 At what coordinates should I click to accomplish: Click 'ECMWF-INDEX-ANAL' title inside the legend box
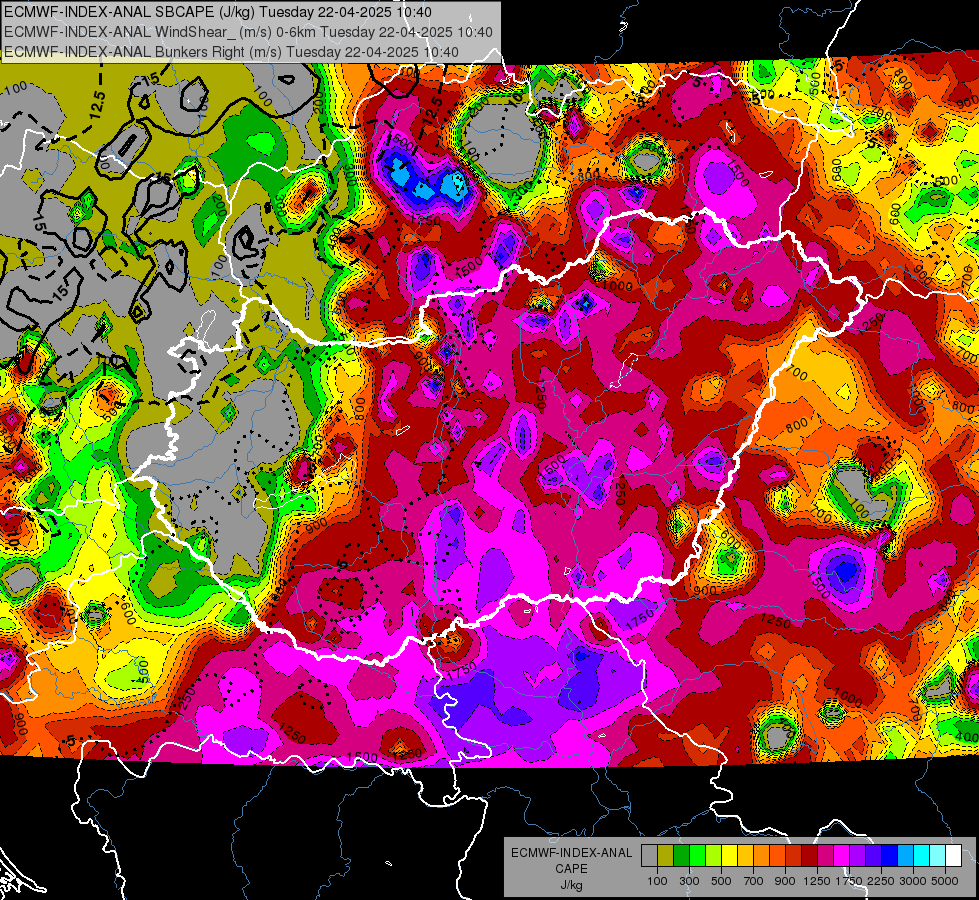[571, 853]
